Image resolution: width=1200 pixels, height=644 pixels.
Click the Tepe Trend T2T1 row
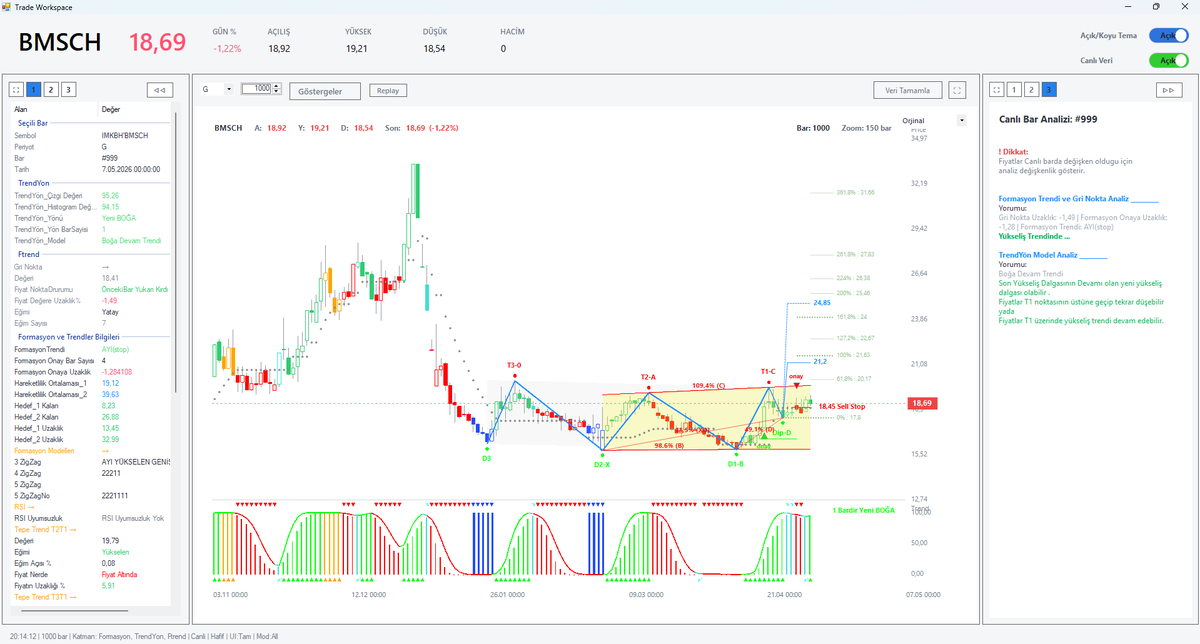click(x=91, y=529)
